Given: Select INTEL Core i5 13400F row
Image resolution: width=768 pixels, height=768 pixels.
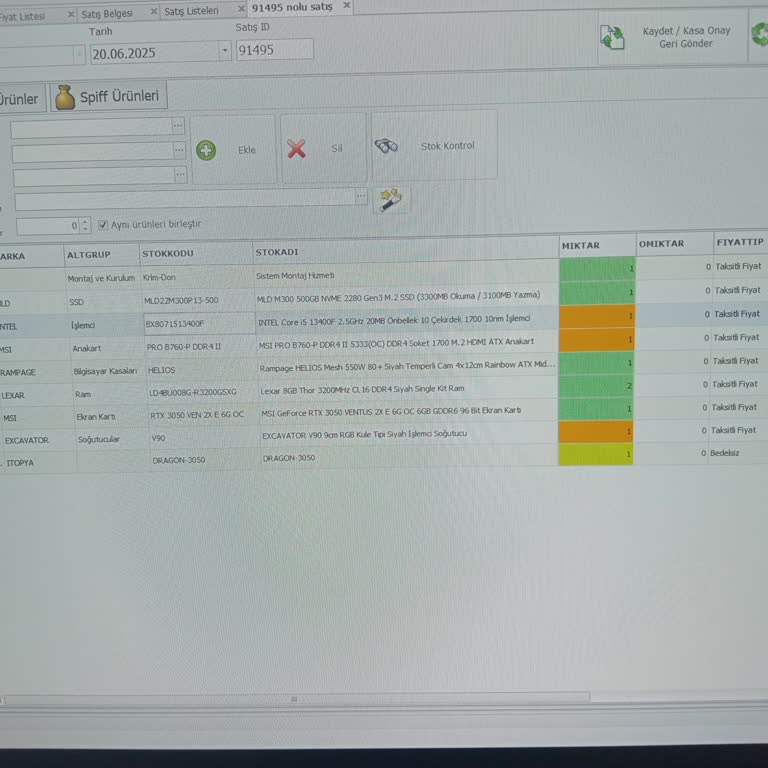Looking at the screenshot, I should tap(384, 320).
